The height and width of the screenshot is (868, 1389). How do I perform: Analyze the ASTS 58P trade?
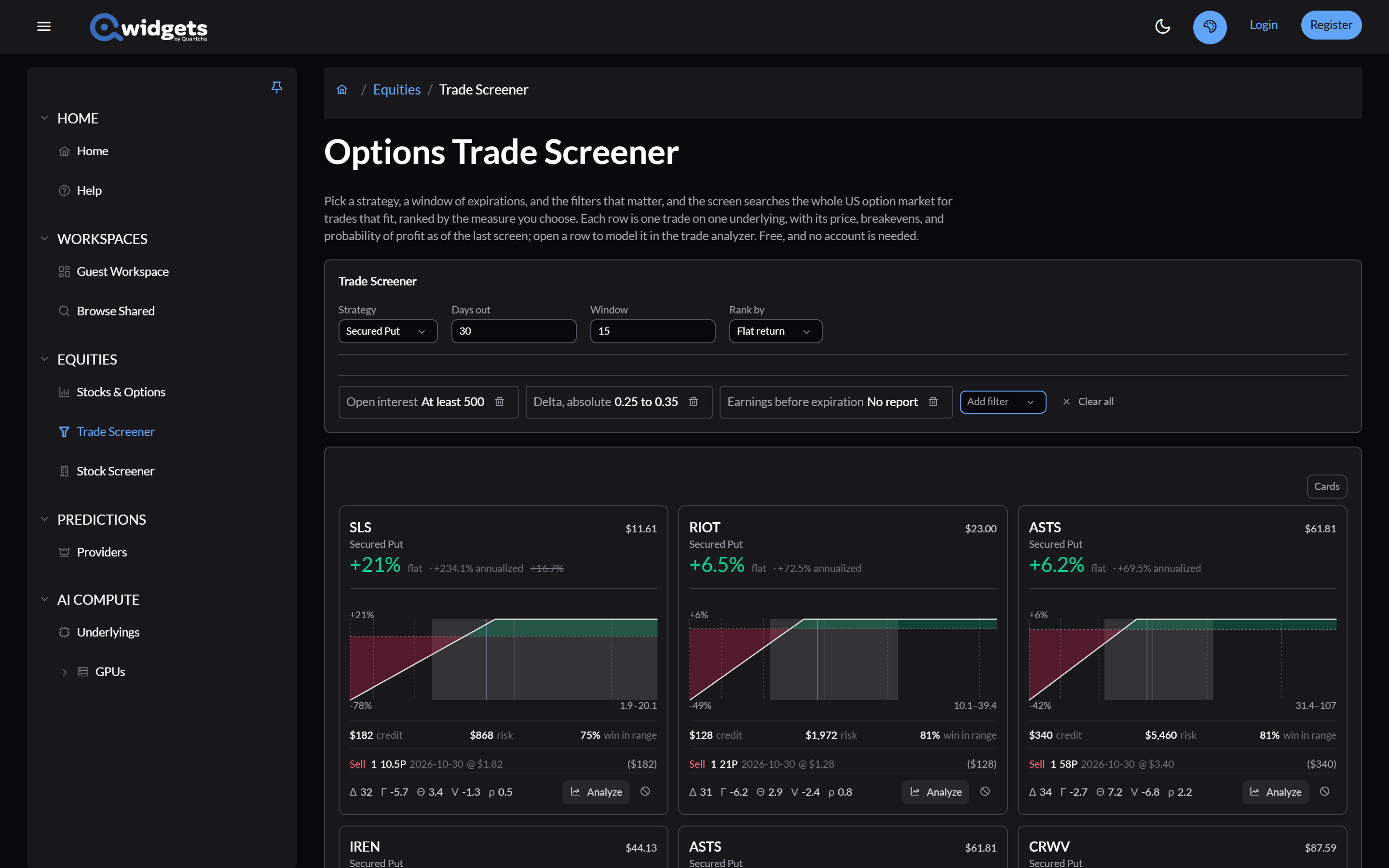pyautogui.click(x=1275, y=792)
